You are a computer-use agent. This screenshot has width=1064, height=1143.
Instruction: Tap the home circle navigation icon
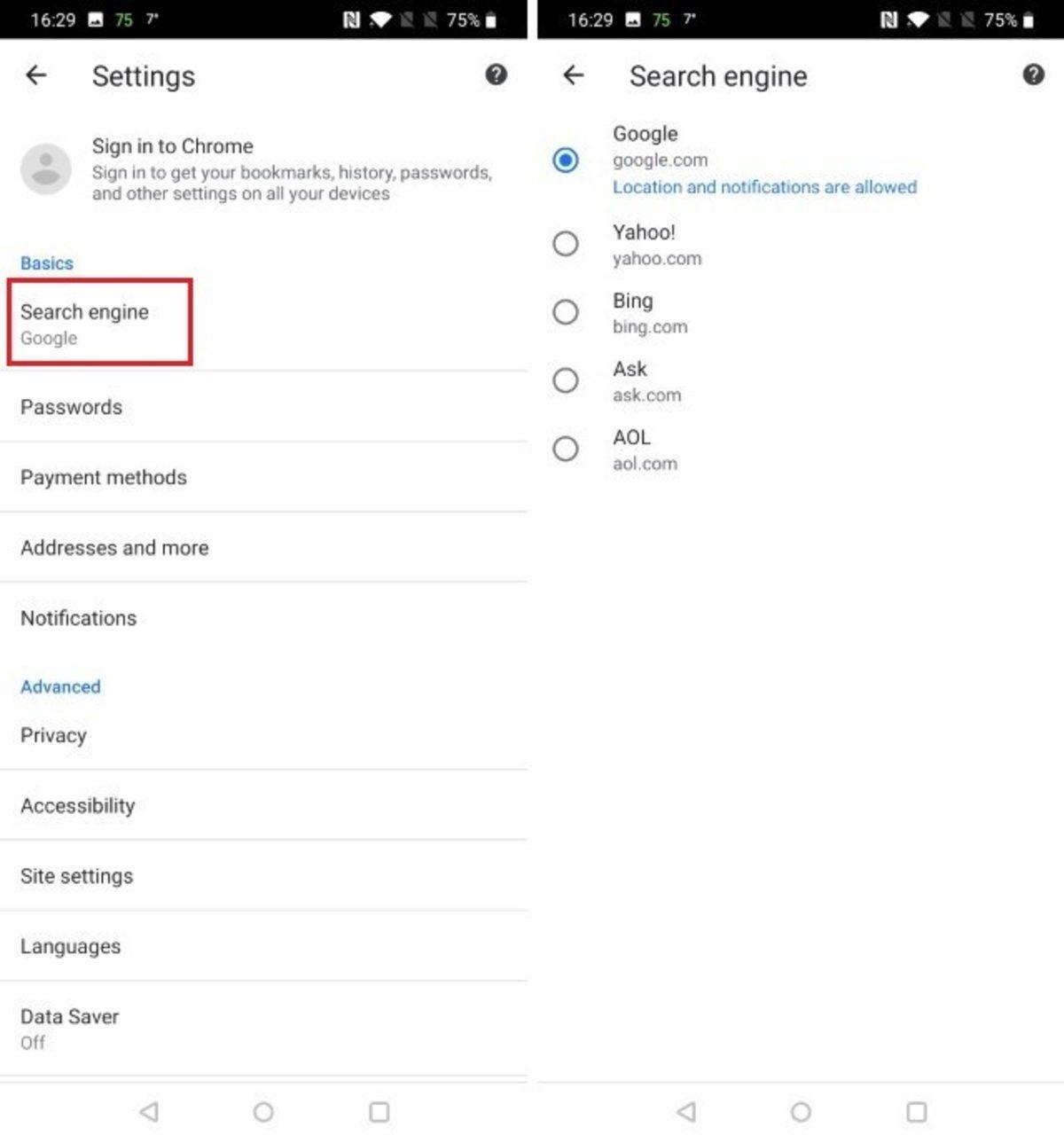[x=262, y=1111]
